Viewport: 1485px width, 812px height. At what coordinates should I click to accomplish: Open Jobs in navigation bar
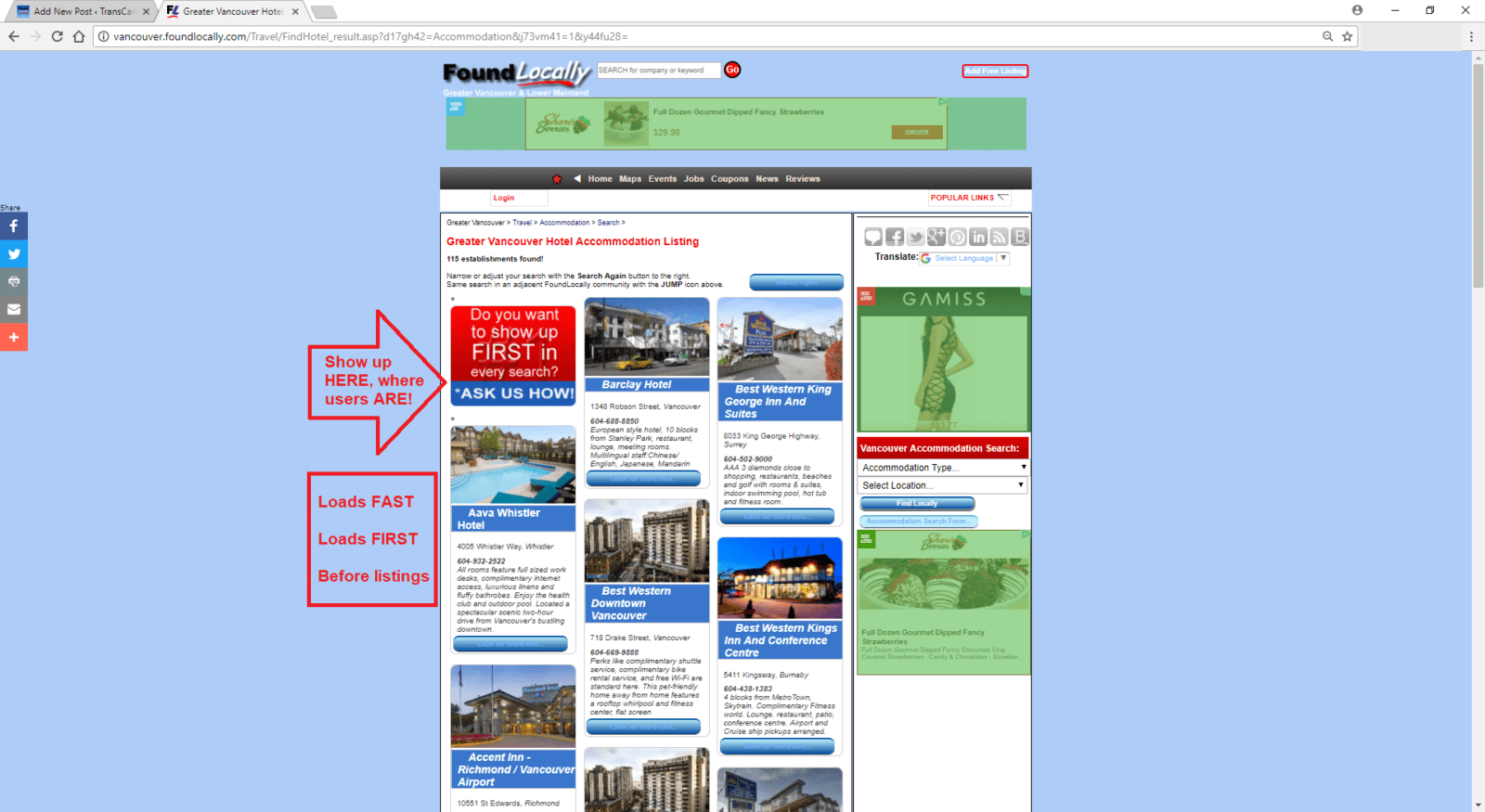(694, 179)
